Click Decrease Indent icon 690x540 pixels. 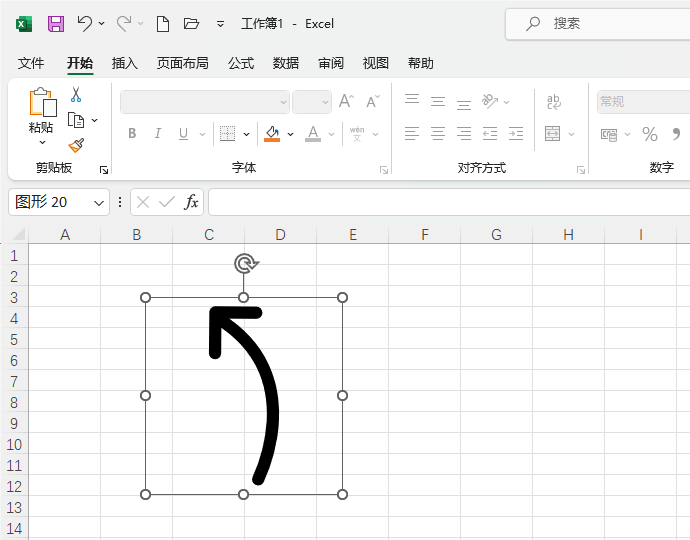point(490,133)
